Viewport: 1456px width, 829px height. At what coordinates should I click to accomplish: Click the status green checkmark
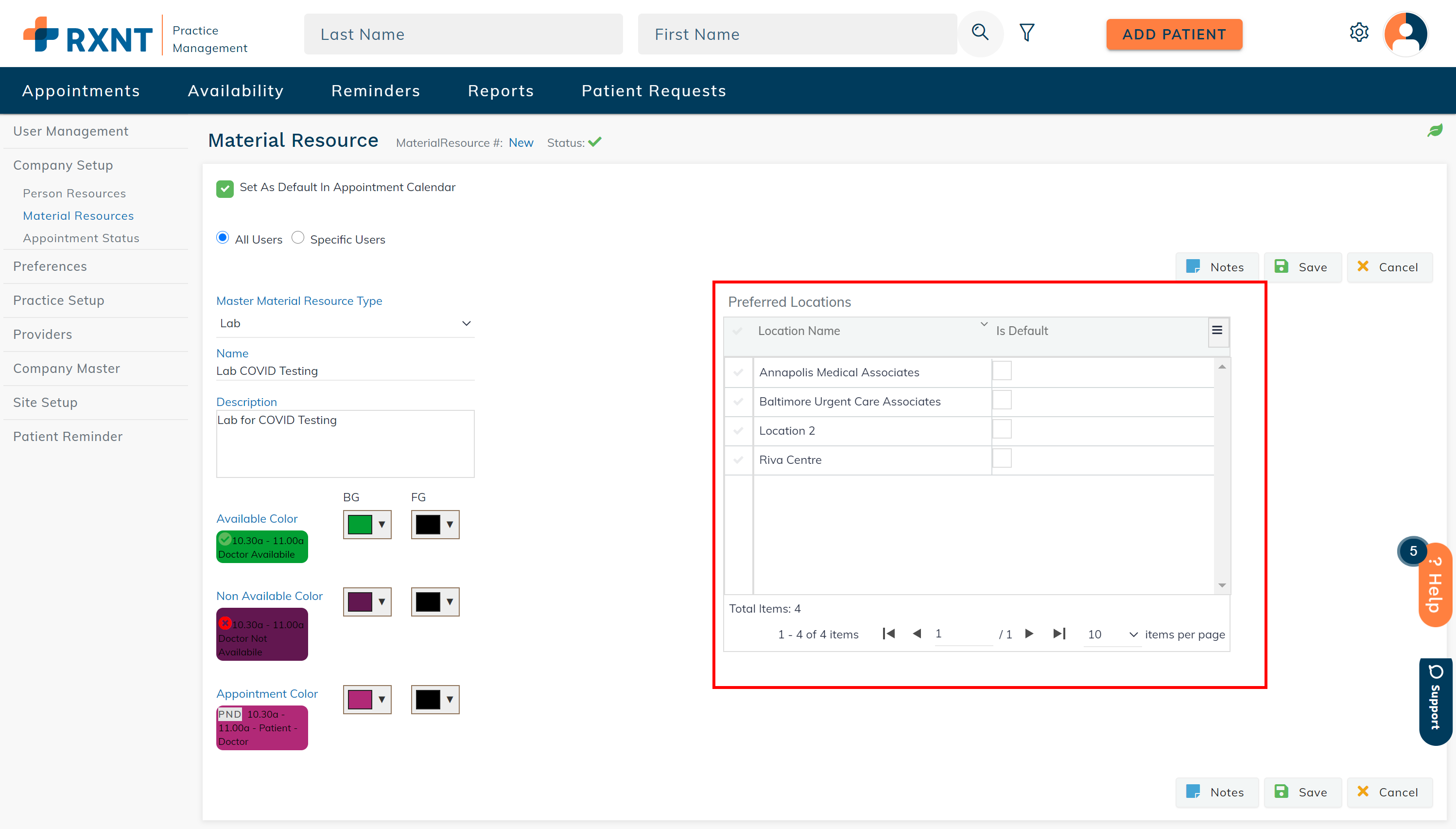pyautogui.click(x=594, y=142)
